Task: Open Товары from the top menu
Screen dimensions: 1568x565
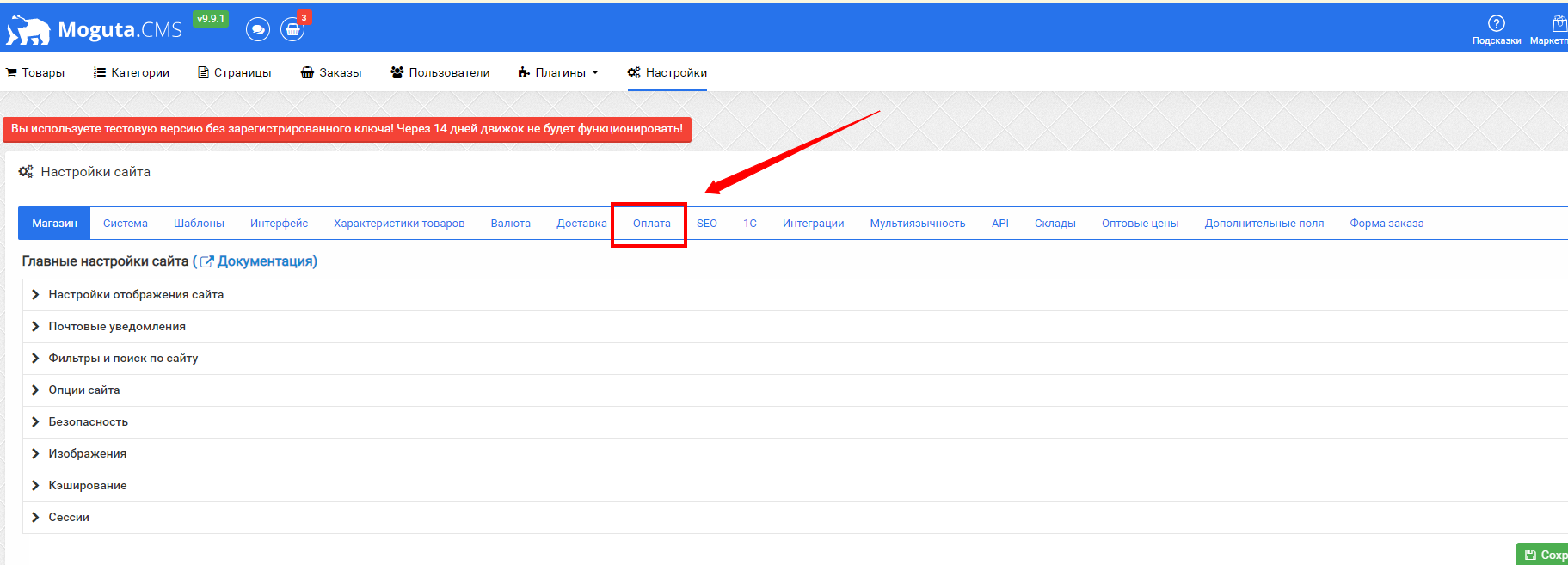Action: [35, 72]
